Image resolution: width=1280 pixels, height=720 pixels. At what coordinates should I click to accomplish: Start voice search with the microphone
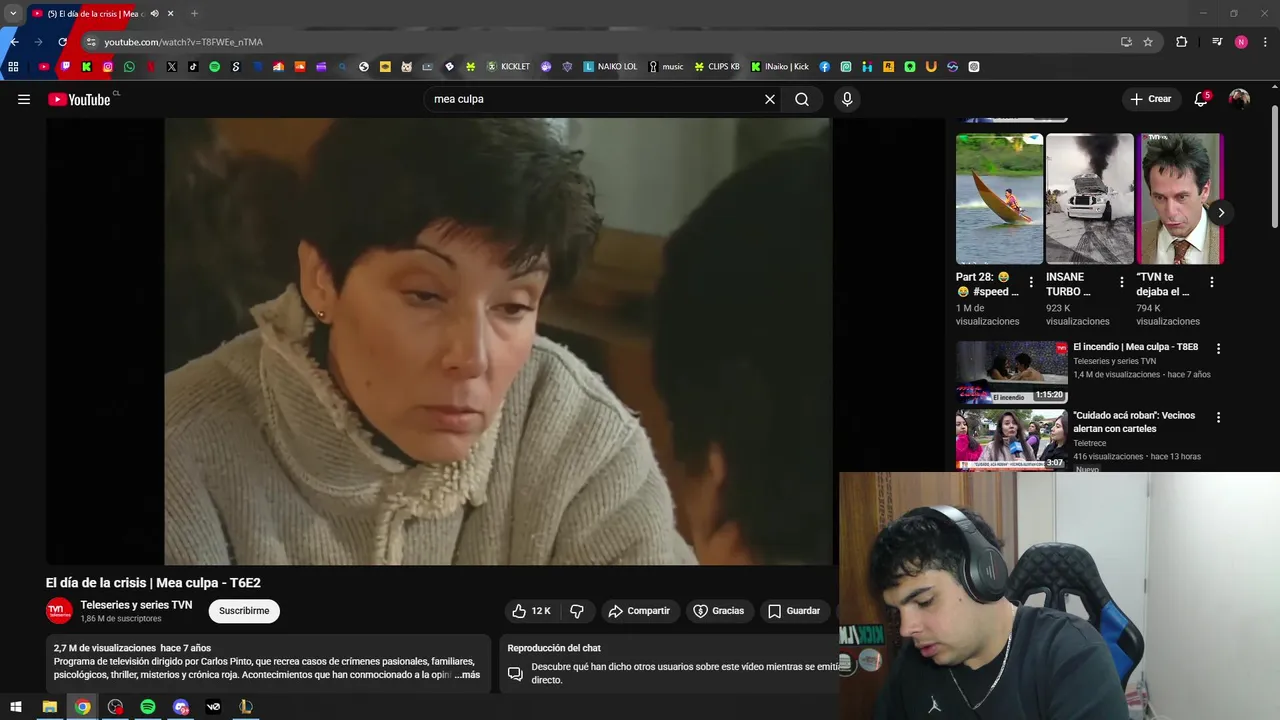coord(847,99)
